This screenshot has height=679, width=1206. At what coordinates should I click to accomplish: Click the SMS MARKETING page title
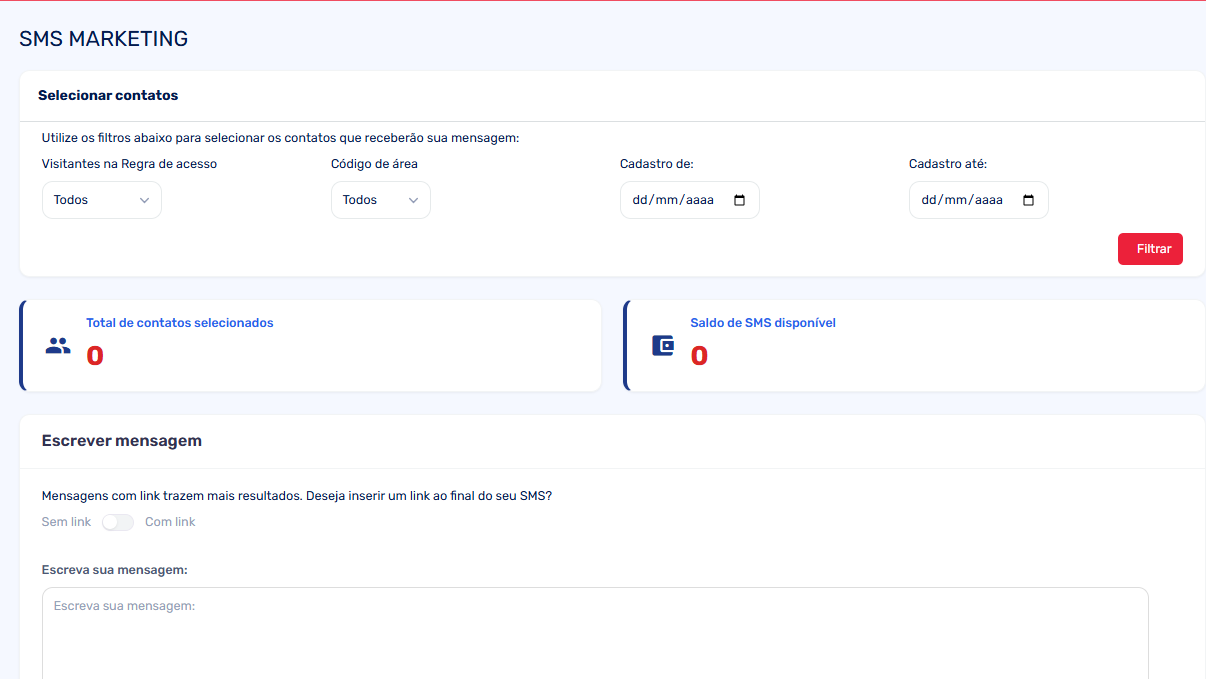pyautogui.click(x=104, y=39)
